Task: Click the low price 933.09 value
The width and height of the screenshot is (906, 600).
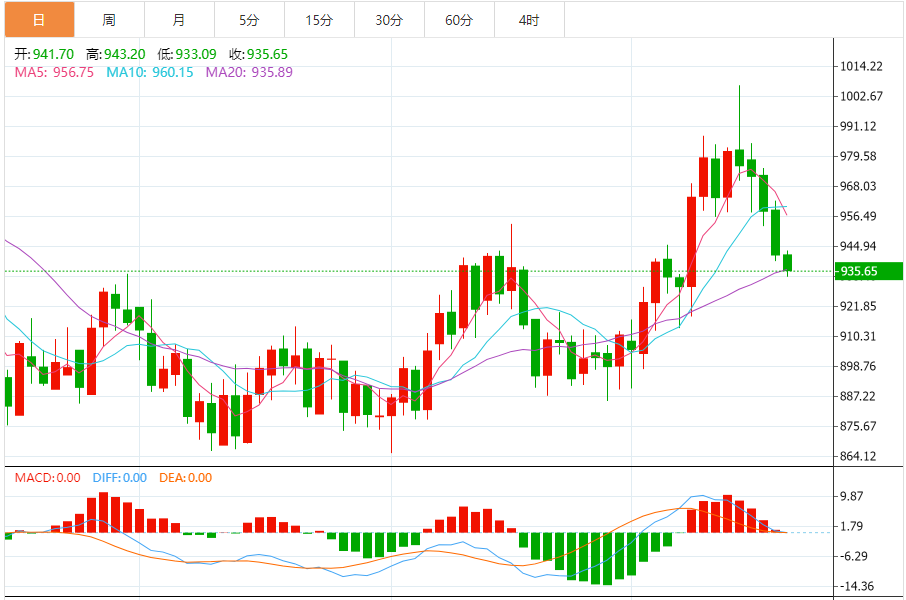Action: (x=196, y=54)
